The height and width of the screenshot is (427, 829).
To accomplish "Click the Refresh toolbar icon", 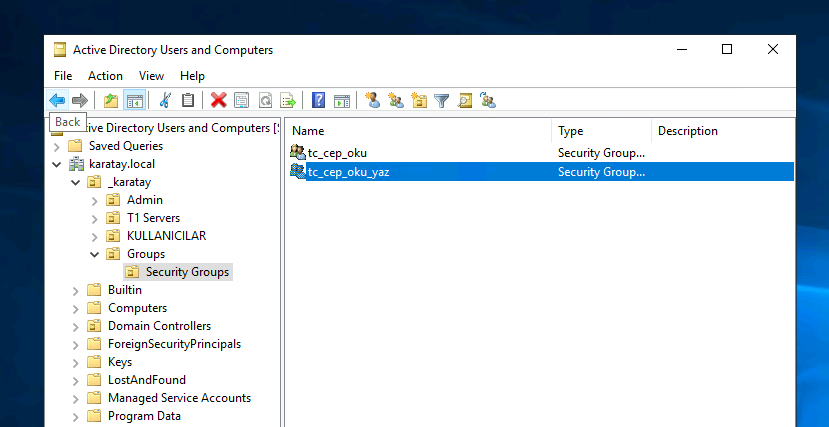I will coord(264,100).
